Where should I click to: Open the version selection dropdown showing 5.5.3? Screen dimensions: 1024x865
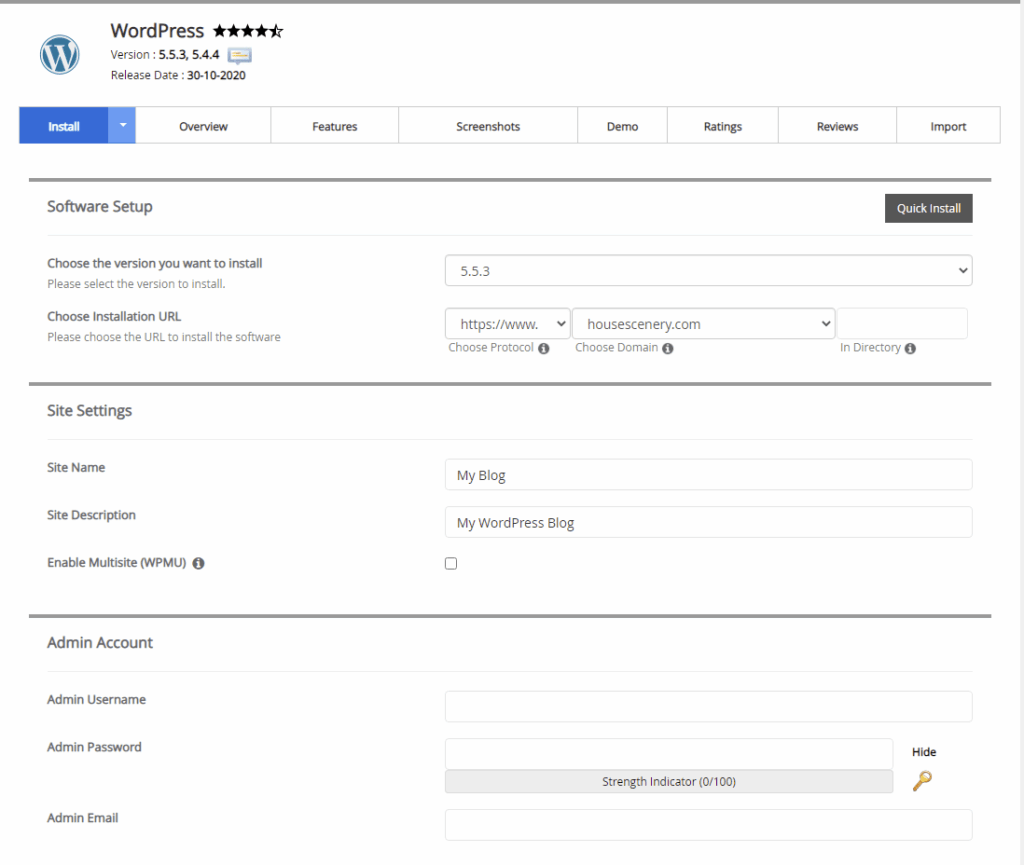click(708, 270)
